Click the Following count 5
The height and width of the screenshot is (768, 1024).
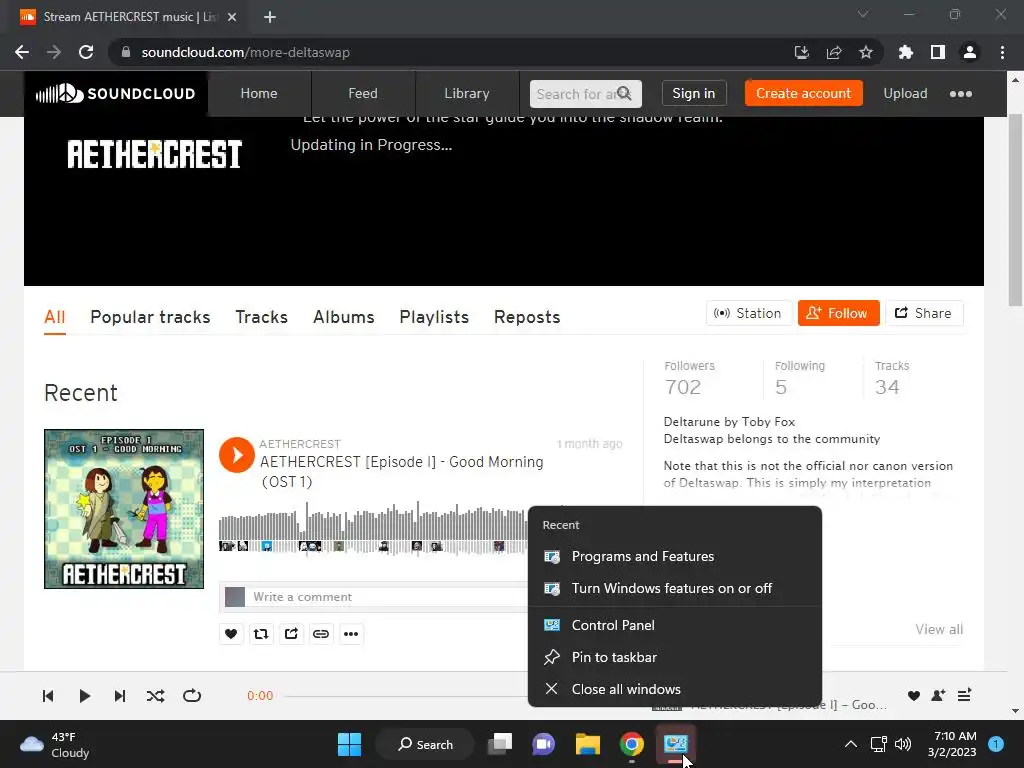pos(781,387)
